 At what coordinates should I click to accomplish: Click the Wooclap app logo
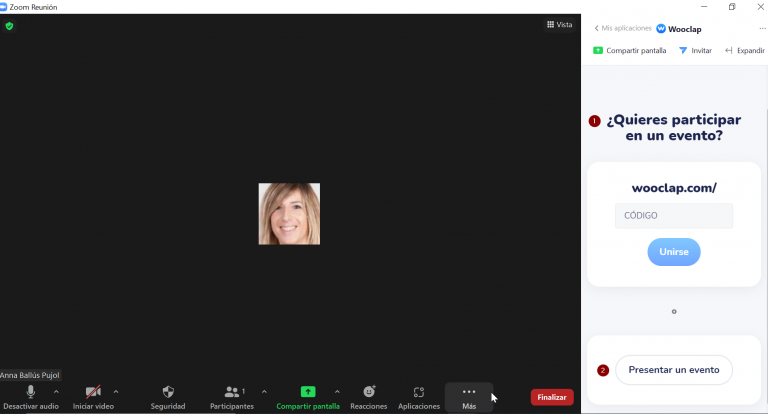click(x=661, y=29)
